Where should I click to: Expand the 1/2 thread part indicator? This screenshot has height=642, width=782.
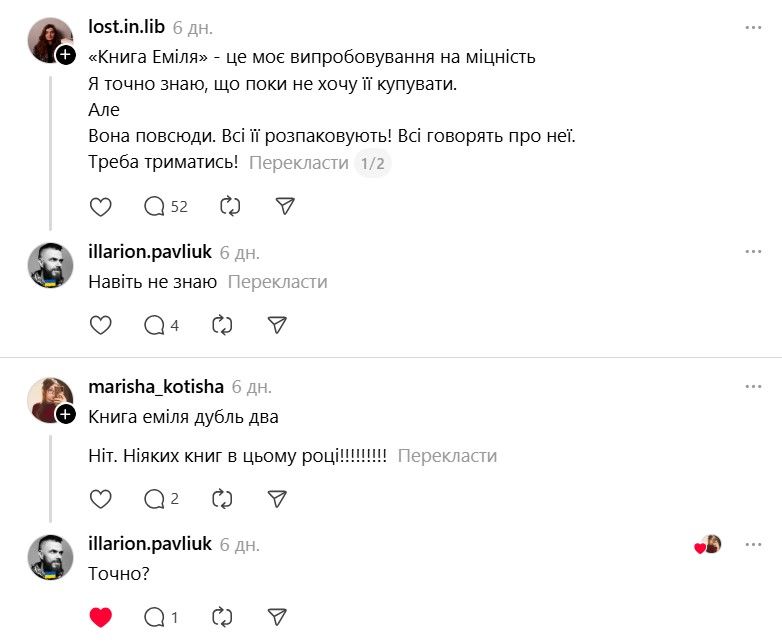coord(372,163)
